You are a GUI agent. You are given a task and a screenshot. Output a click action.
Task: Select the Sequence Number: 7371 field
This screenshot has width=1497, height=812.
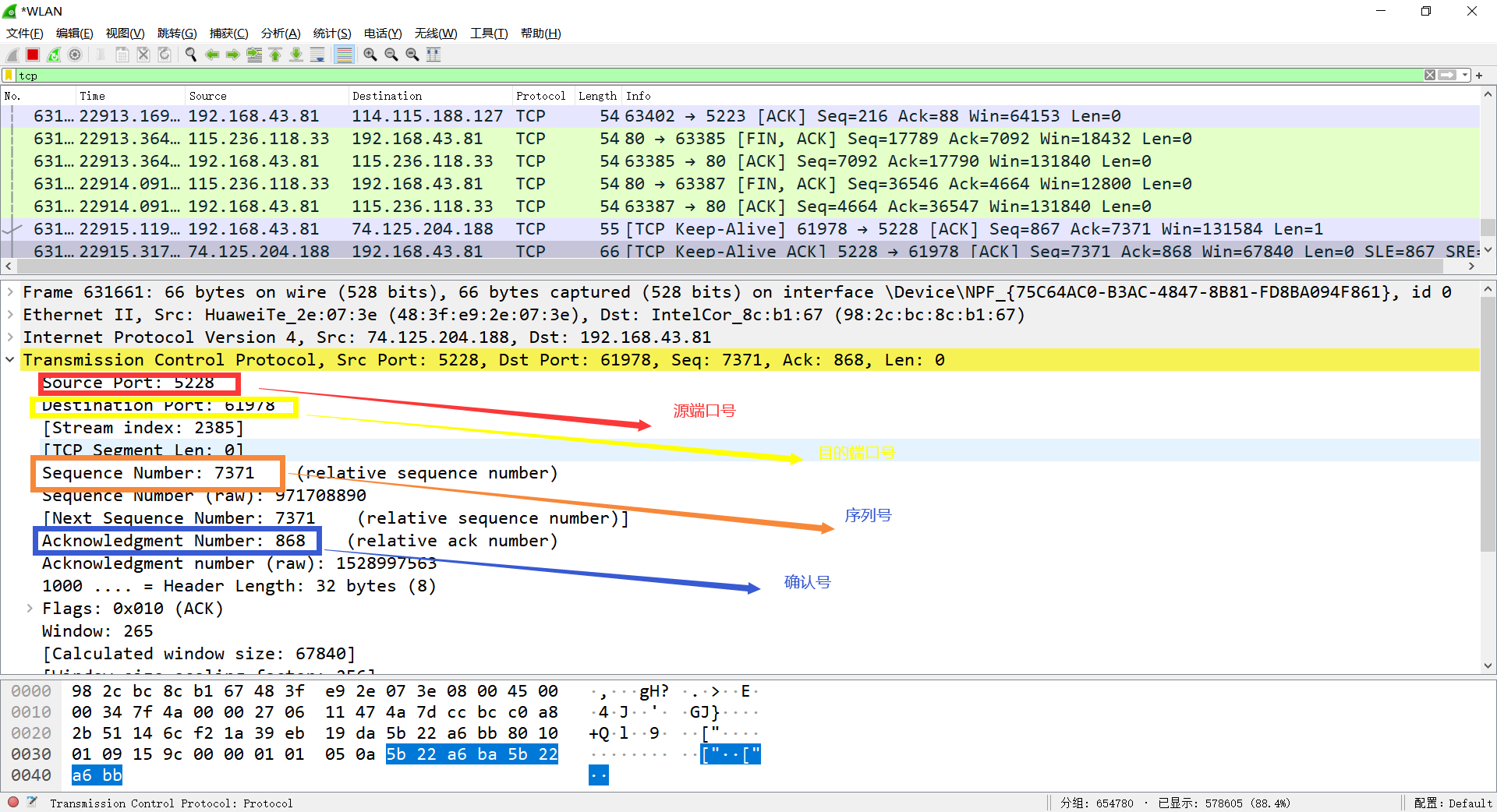(148, 473)
